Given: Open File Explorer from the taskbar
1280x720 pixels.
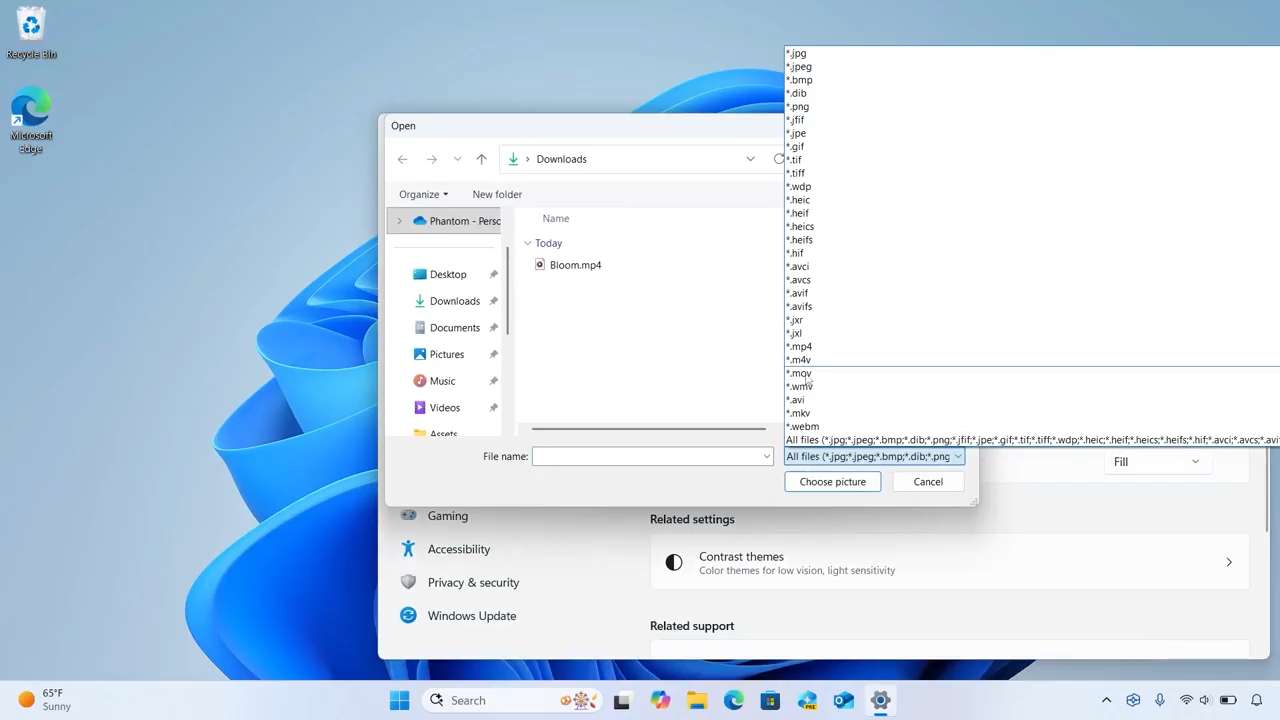Looking at the screenshot, I should point(696,700).
